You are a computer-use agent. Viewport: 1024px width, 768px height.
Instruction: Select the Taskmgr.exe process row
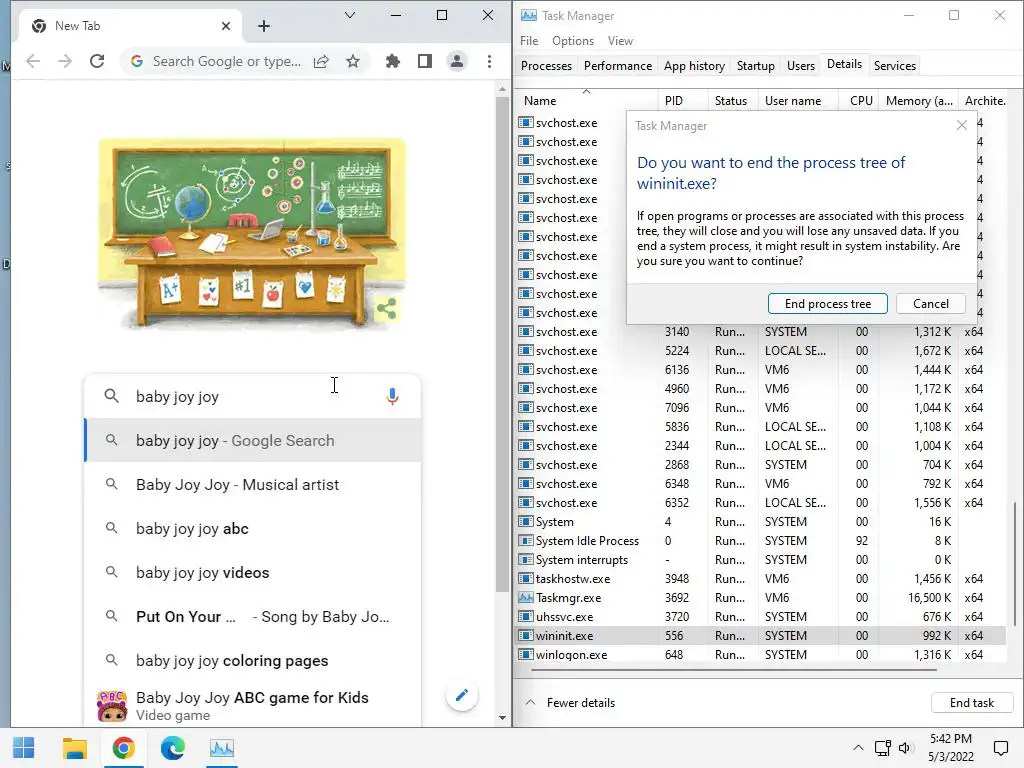pos(761,598)
